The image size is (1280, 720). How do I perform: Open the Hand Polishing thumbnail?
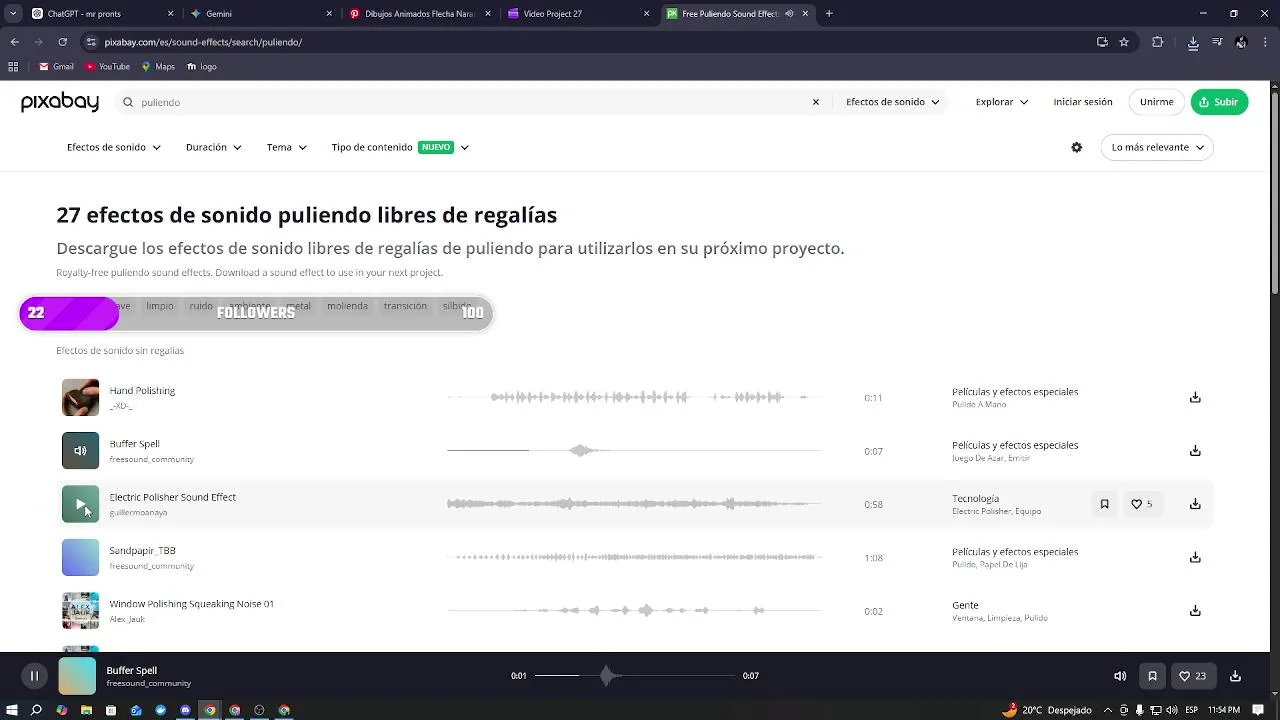click(x=80, y=397)
